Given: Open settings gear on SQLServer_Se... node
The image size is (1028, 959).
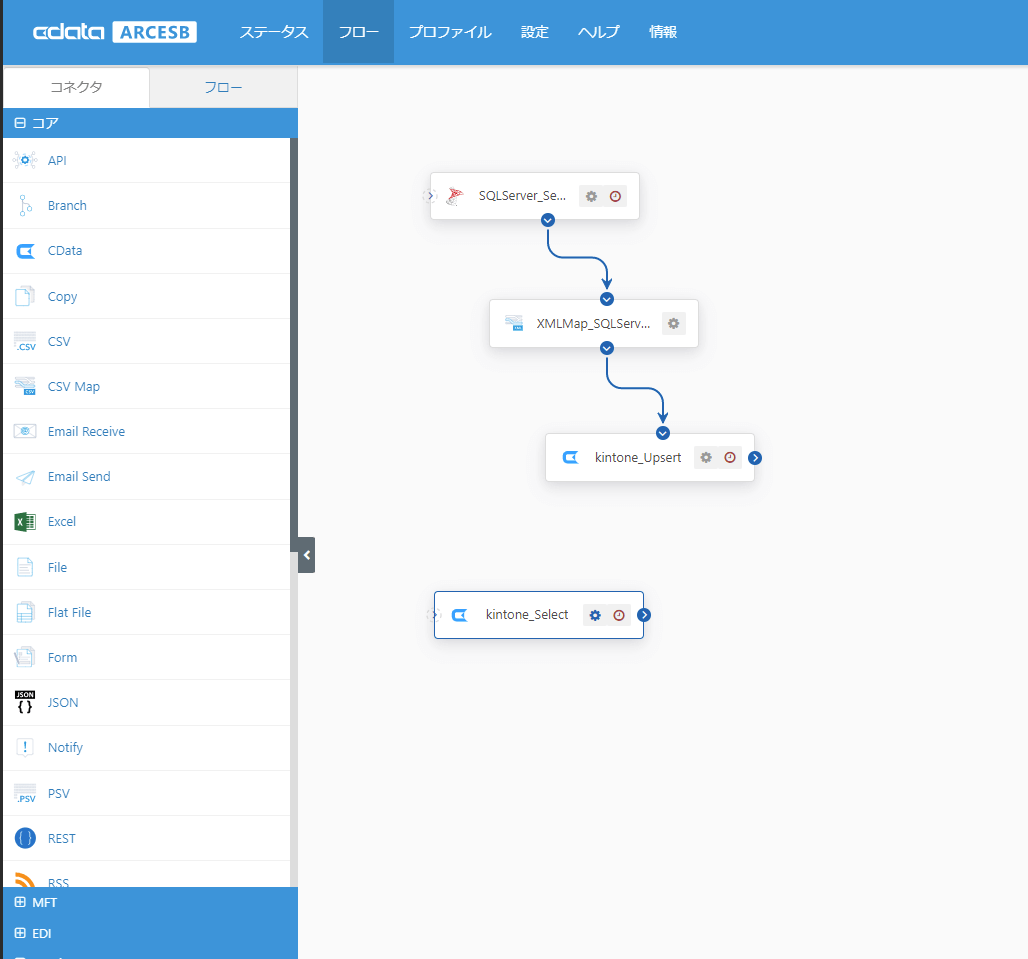Looking at the screenshot, I should click(591, 196).
